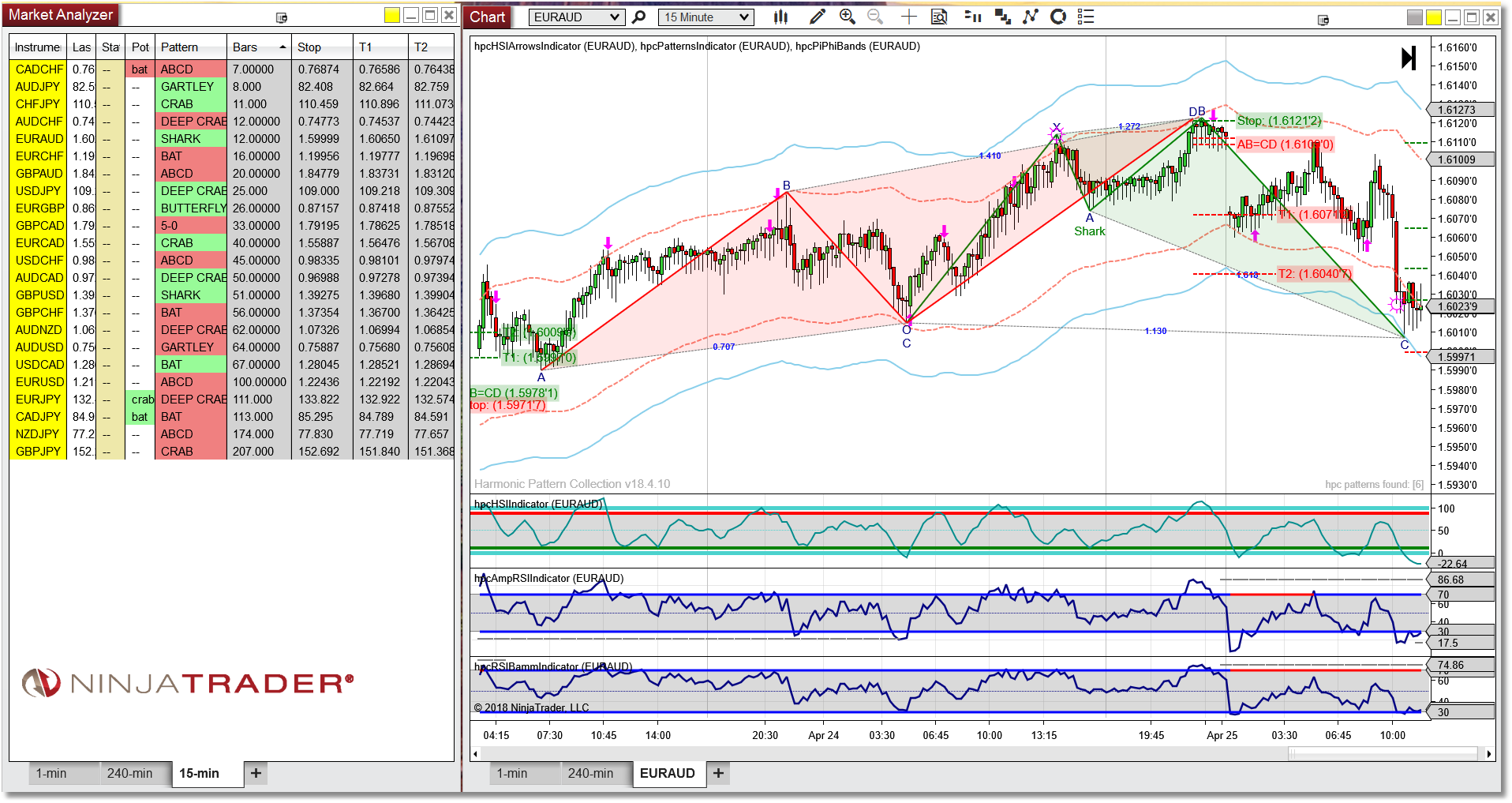Viewport: 1512px width, 803px height.
Task: Click the Bars column sort arrow
Action: coord(283,47)
